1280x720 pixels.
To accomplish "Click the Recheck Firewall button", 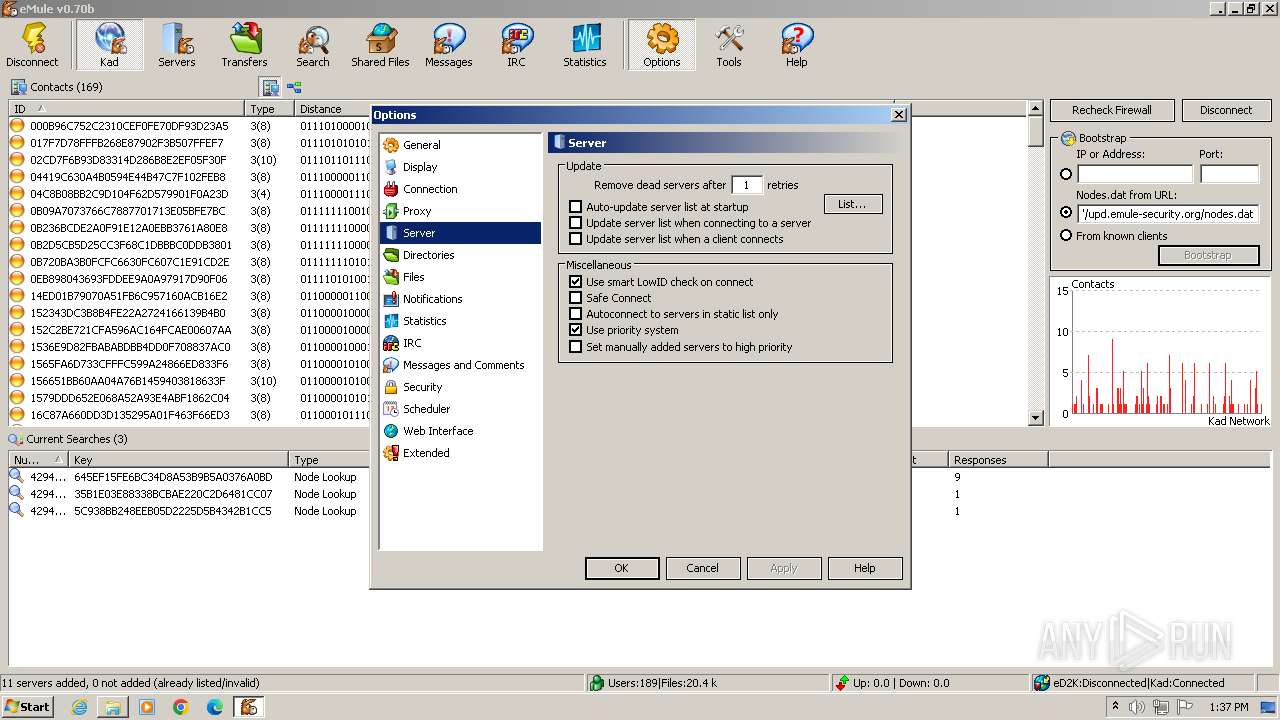I will 1112,110.
